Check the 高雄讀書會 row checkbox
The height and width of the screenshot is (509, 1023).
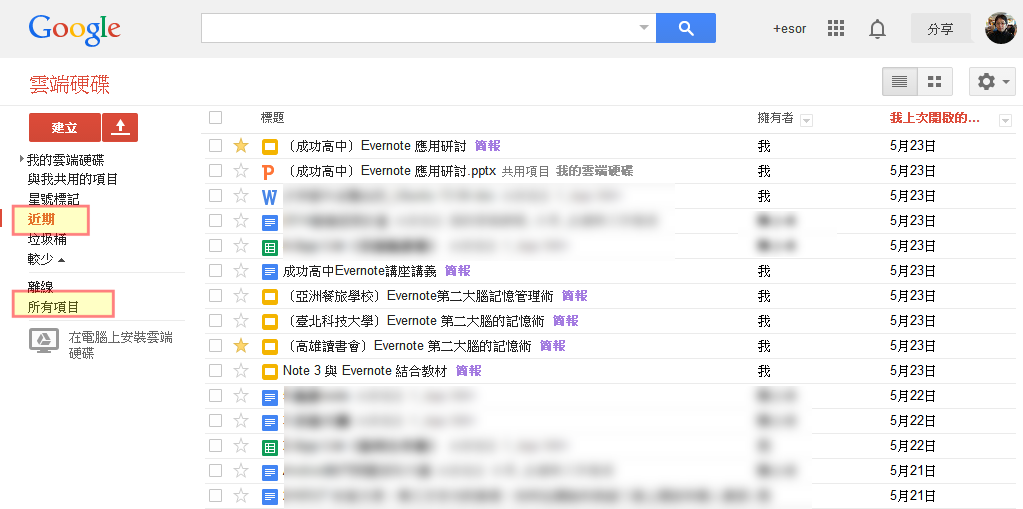pos(215,345)
